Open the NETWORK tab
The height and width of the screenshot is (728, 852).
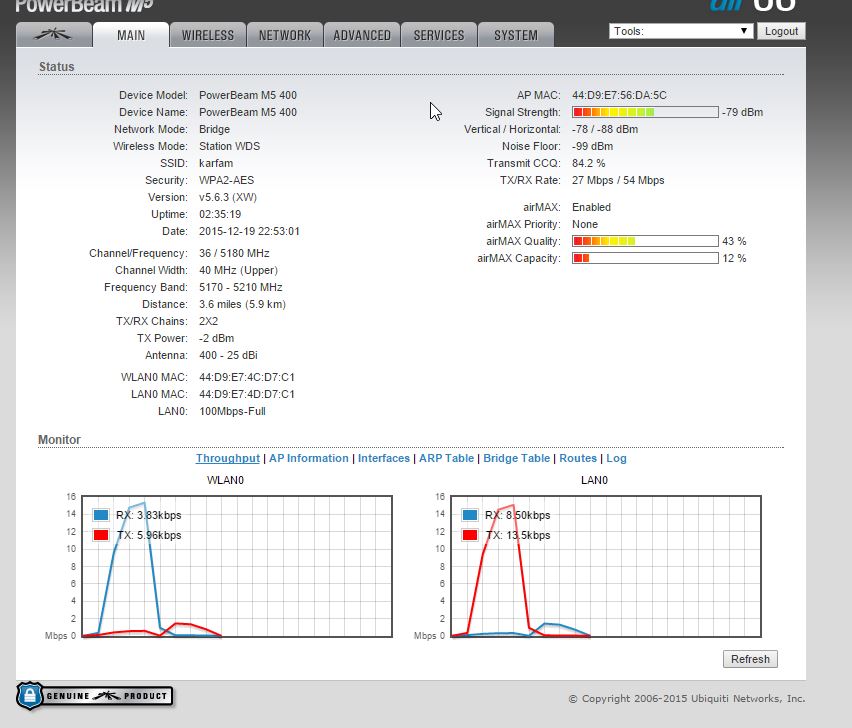coord(285,35)
